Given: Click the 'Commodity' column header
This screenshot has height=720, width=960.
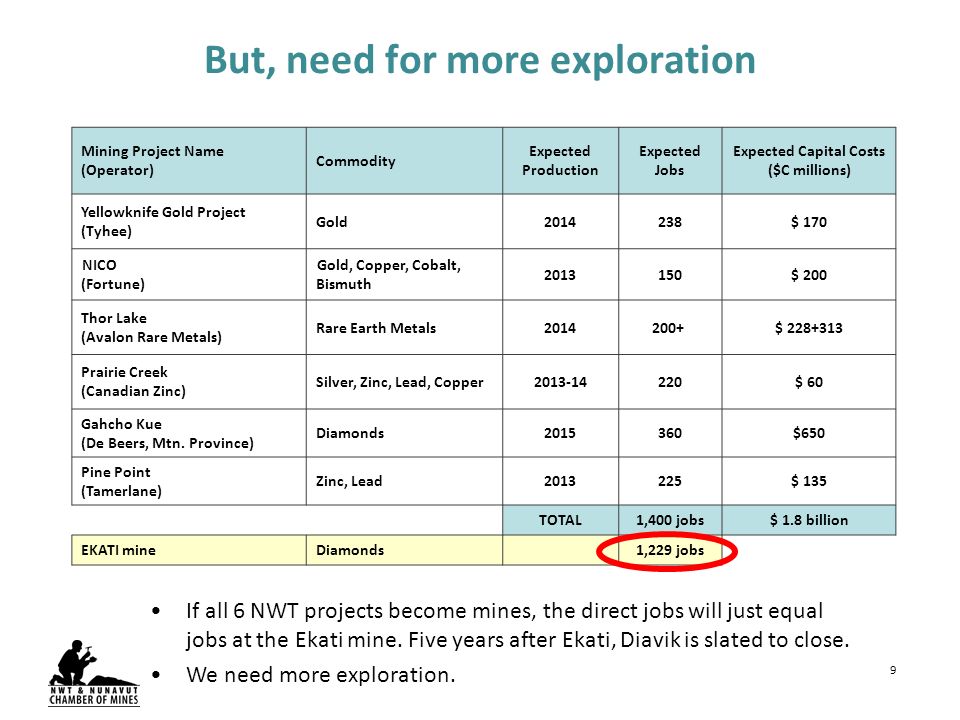Looking at the screenshot, I should point(404,161).
